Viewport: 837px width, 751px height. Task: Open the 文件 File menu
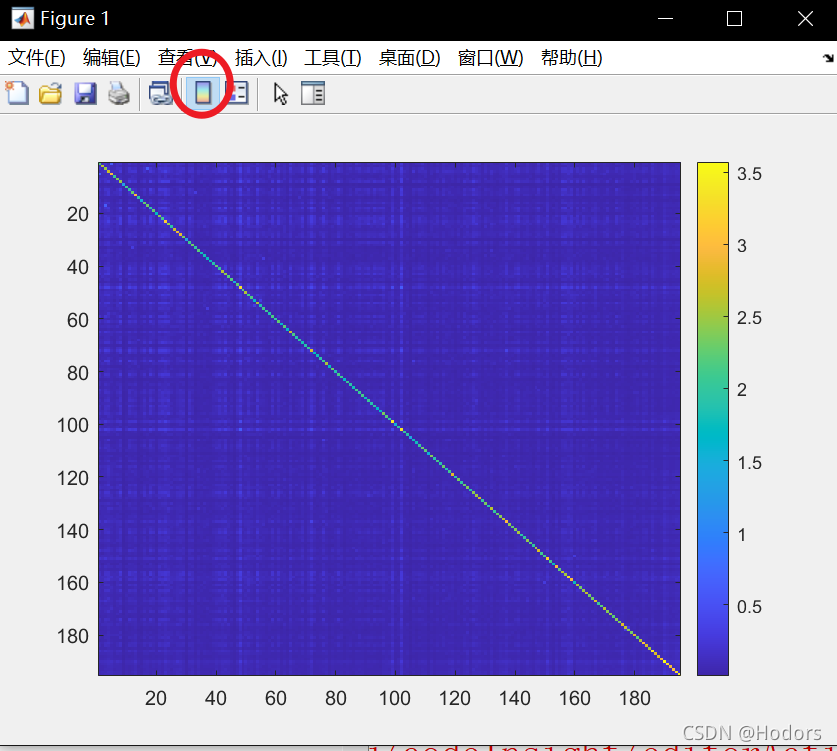[x=35, y=58]
